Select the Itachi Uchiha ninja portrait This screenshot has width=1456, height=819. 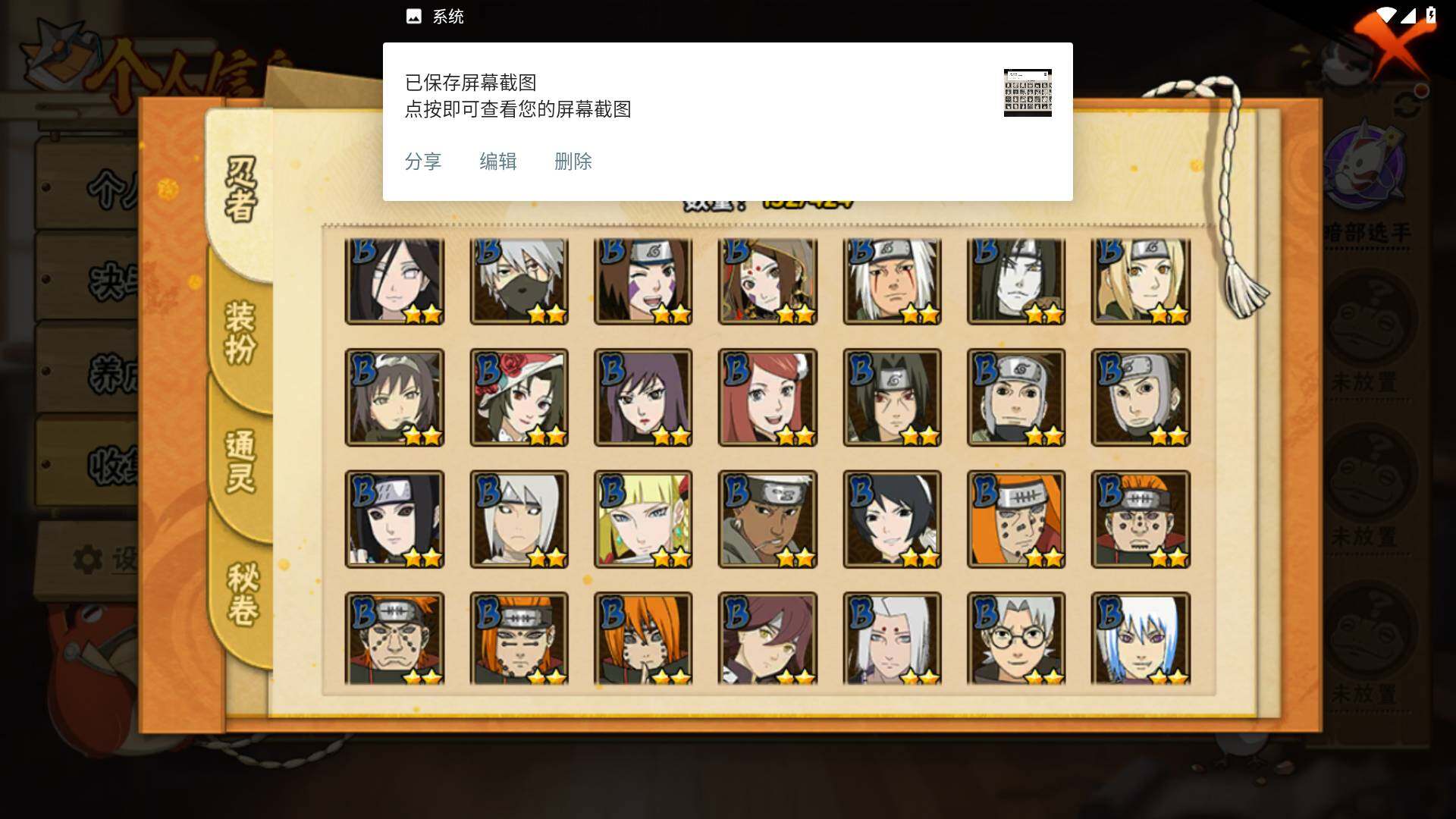(x=892, y=397)
